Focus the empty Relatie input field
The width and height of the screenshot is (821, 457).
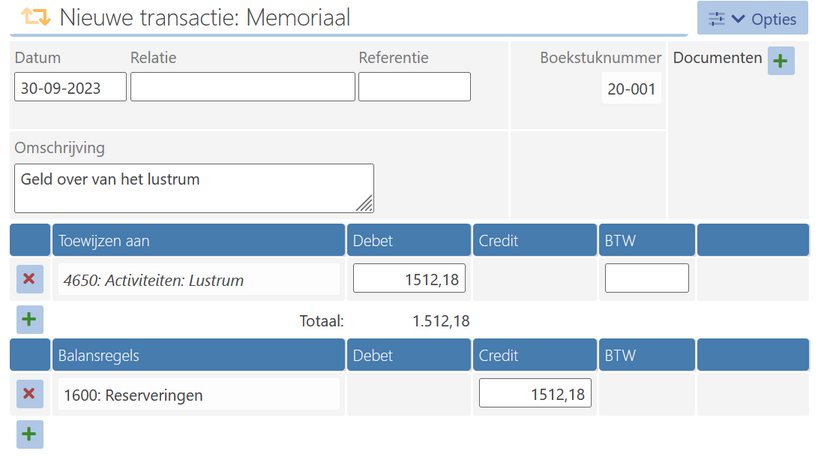[242, 87]
